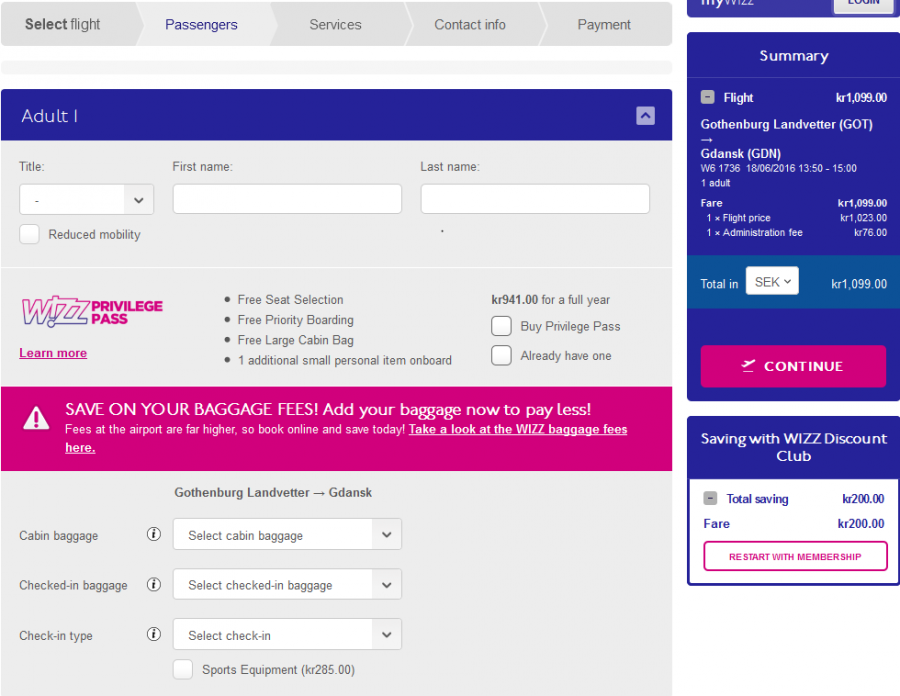
Task: Click the 'Saving with WIZZ Discount Club' heading
Action: (793, 447)
